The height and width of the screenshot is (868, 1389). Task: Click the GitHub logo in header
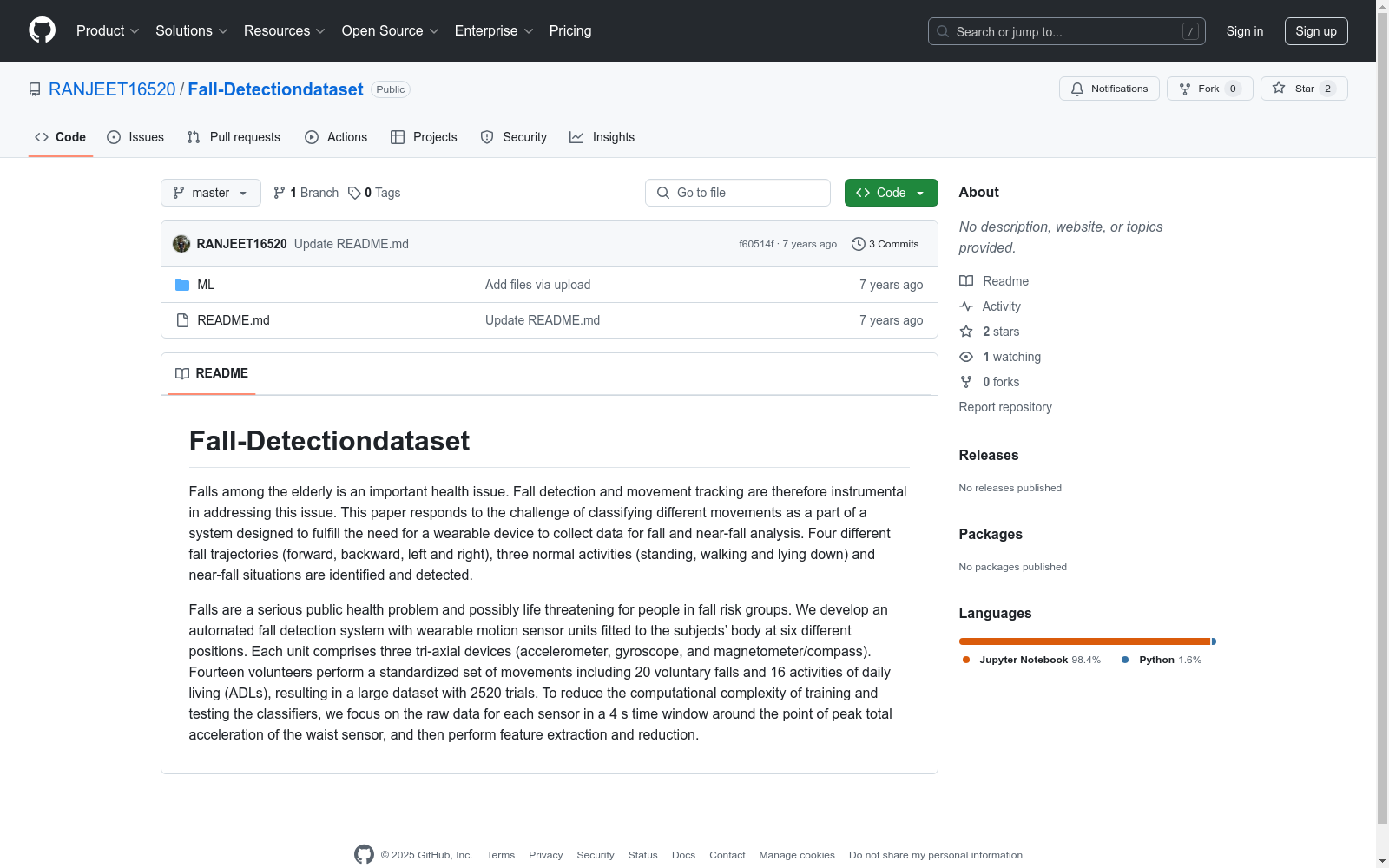(42, 30)
